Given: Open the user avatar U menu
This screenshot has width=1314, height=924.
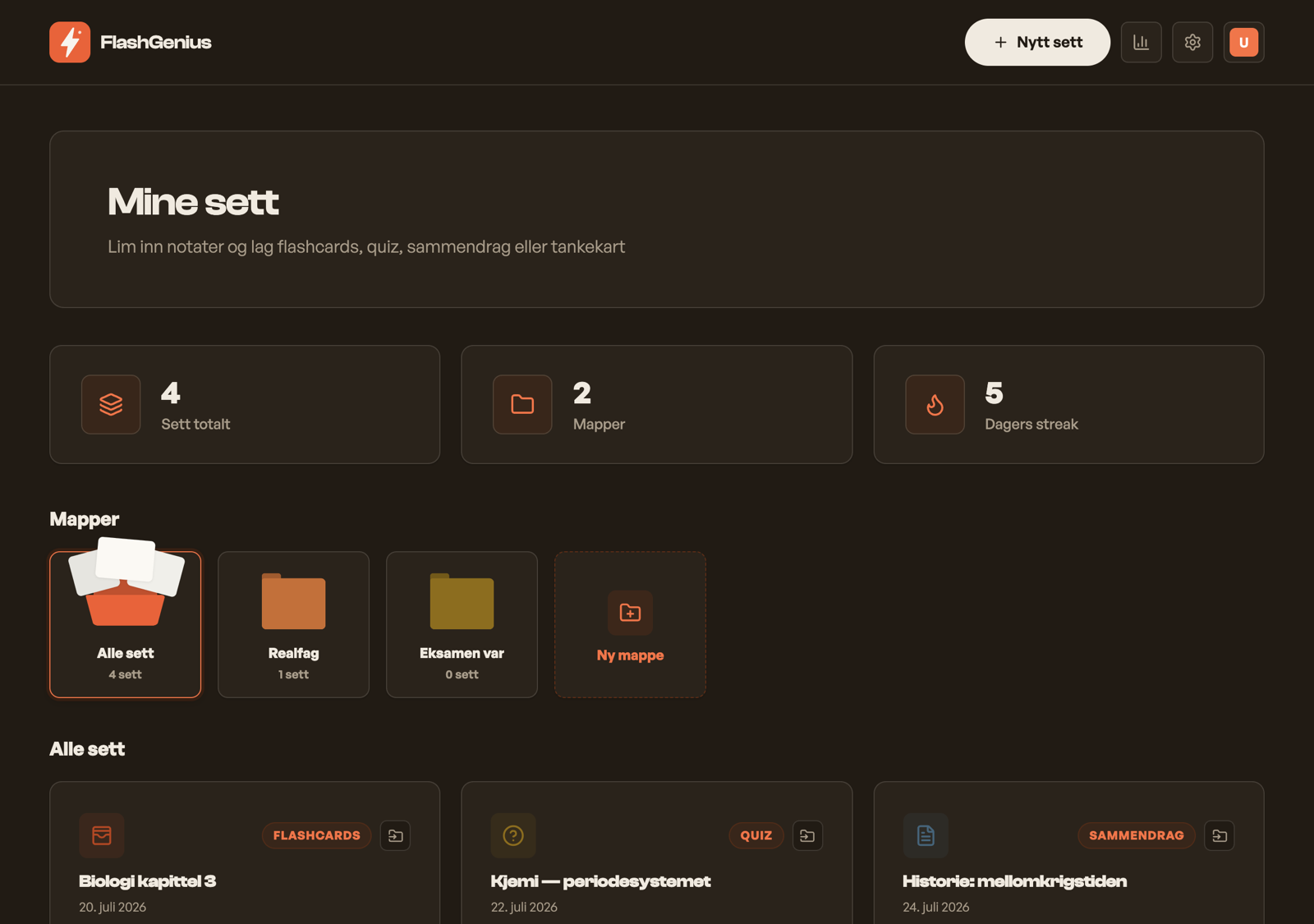Looking at the screenshot, I should point(1243,42).
